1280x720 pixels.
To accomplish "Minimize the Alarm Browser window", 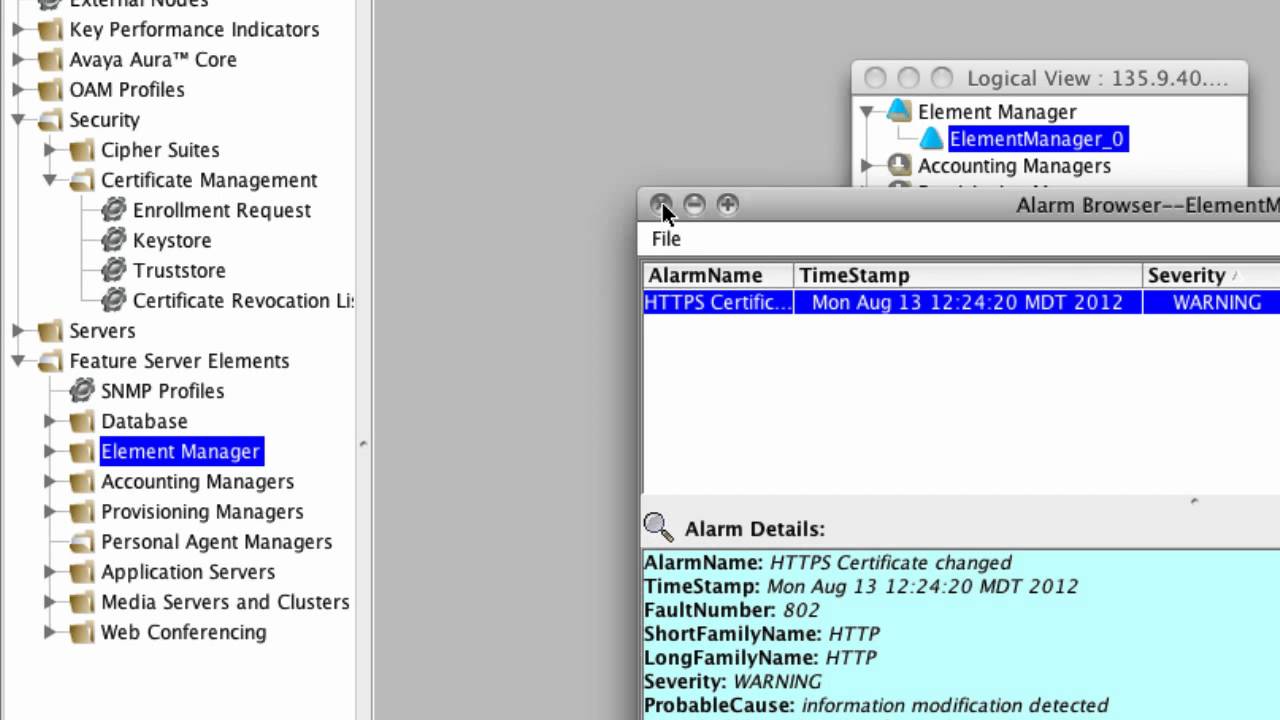I will (x=694, y=205).
